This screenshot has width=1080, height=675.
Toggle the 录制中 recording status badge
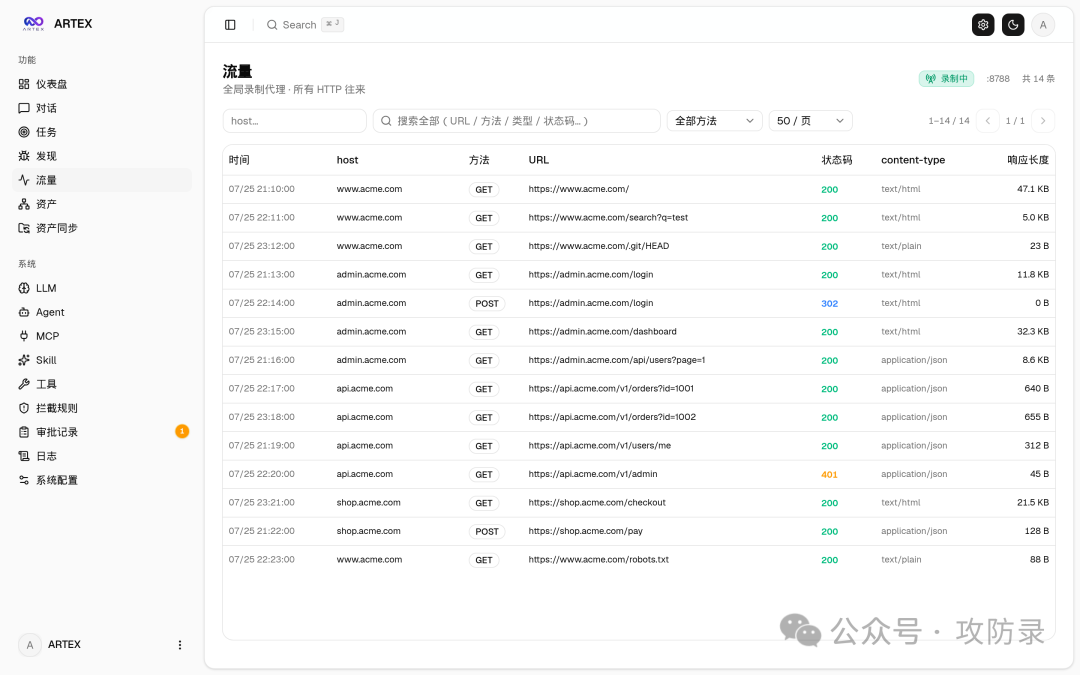coord(946,79)
